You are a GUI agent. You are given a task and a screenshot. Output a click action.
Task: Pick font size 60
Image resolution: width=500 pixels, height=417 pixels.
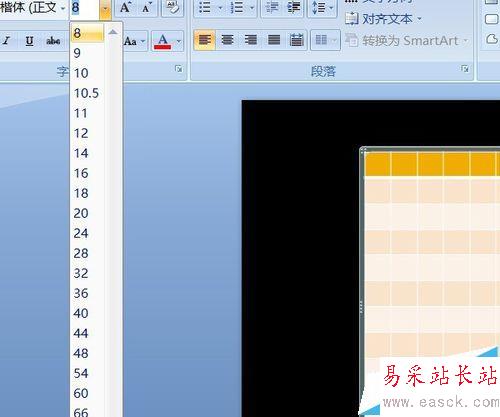[x=87, y=393]
